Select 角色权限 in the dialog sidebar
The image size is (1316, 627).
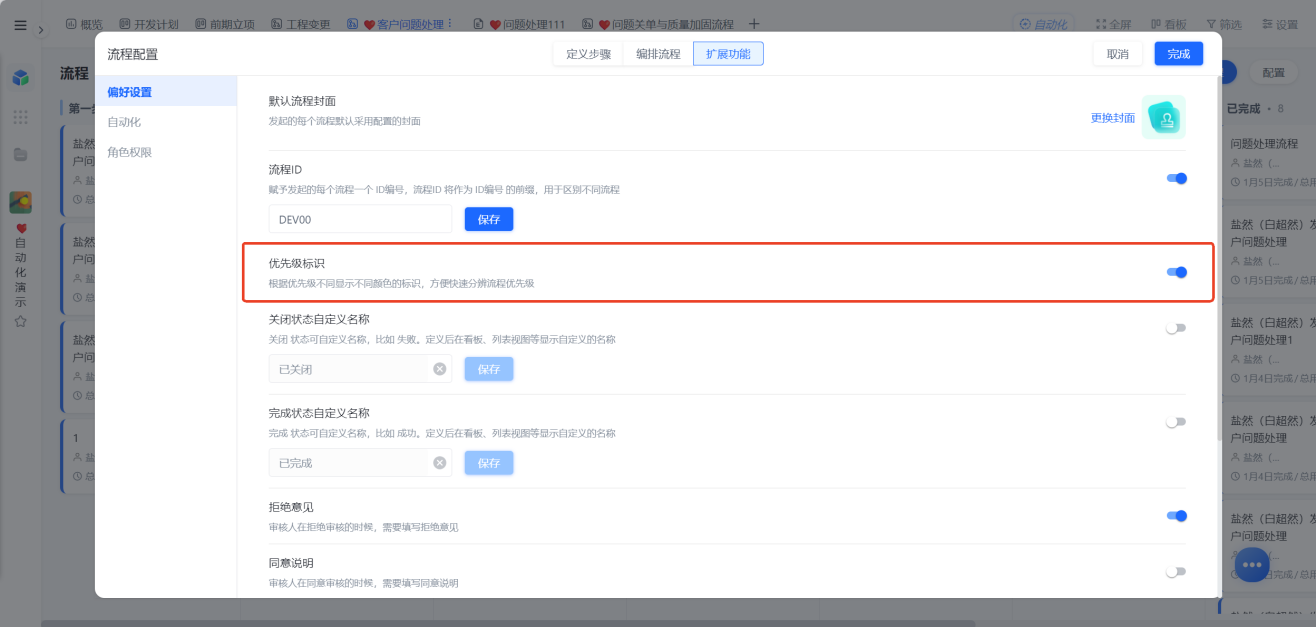click(x=166, y=152)
